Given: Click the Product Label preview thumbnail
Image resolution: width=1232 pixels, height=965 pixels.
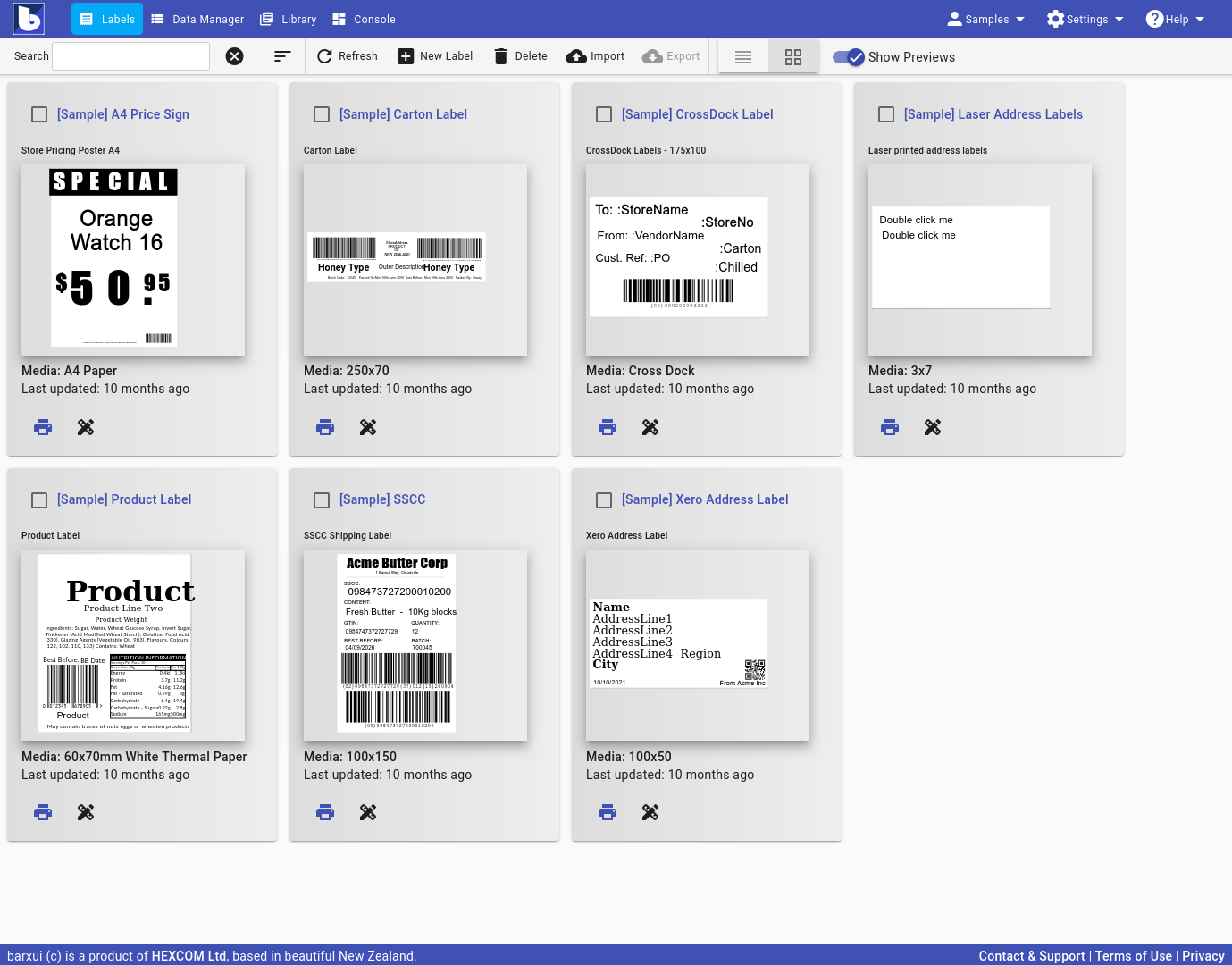Looking at the screenshot, I should pyautogui.click(x=132, y=645).
